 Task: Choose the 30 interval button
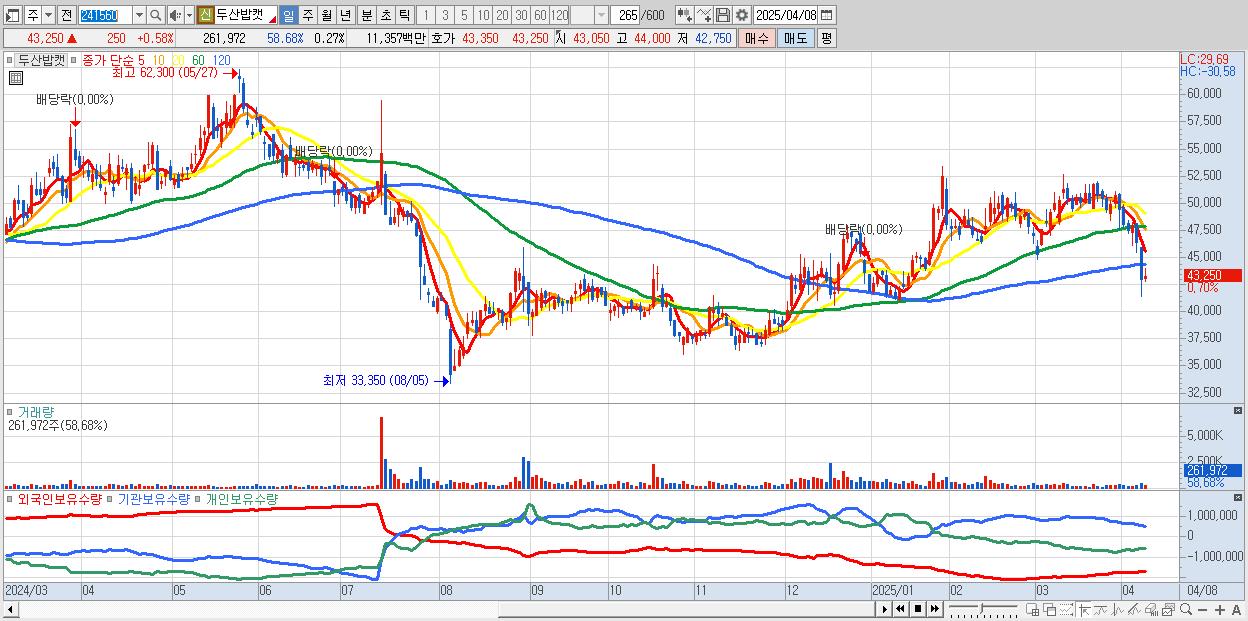point(521,15)
